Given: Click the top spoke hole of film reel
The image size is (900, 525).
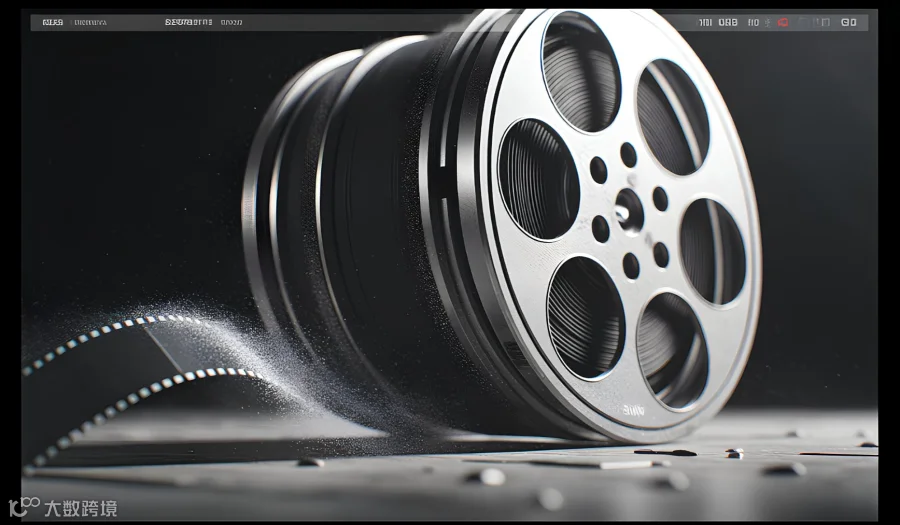Looking at the screenshot, I should click(581, 70).
